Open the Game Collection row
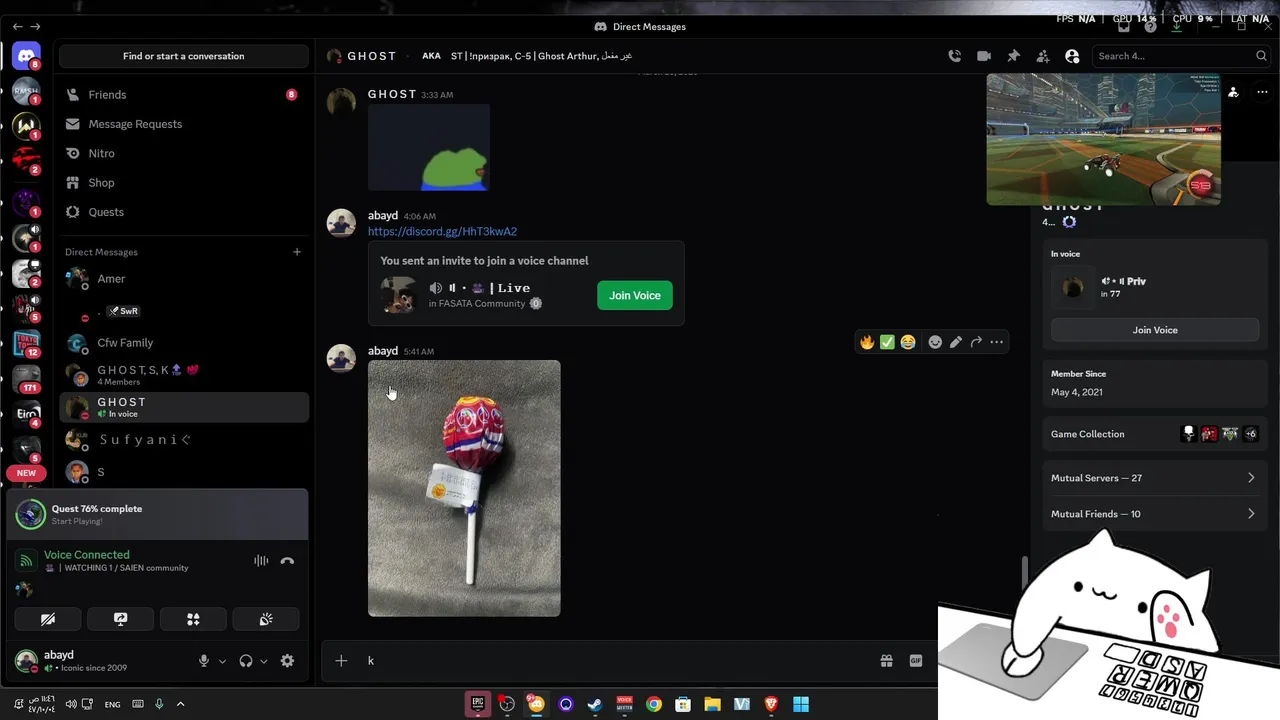The image size is (1280, 720). [x=1155, y=434]
